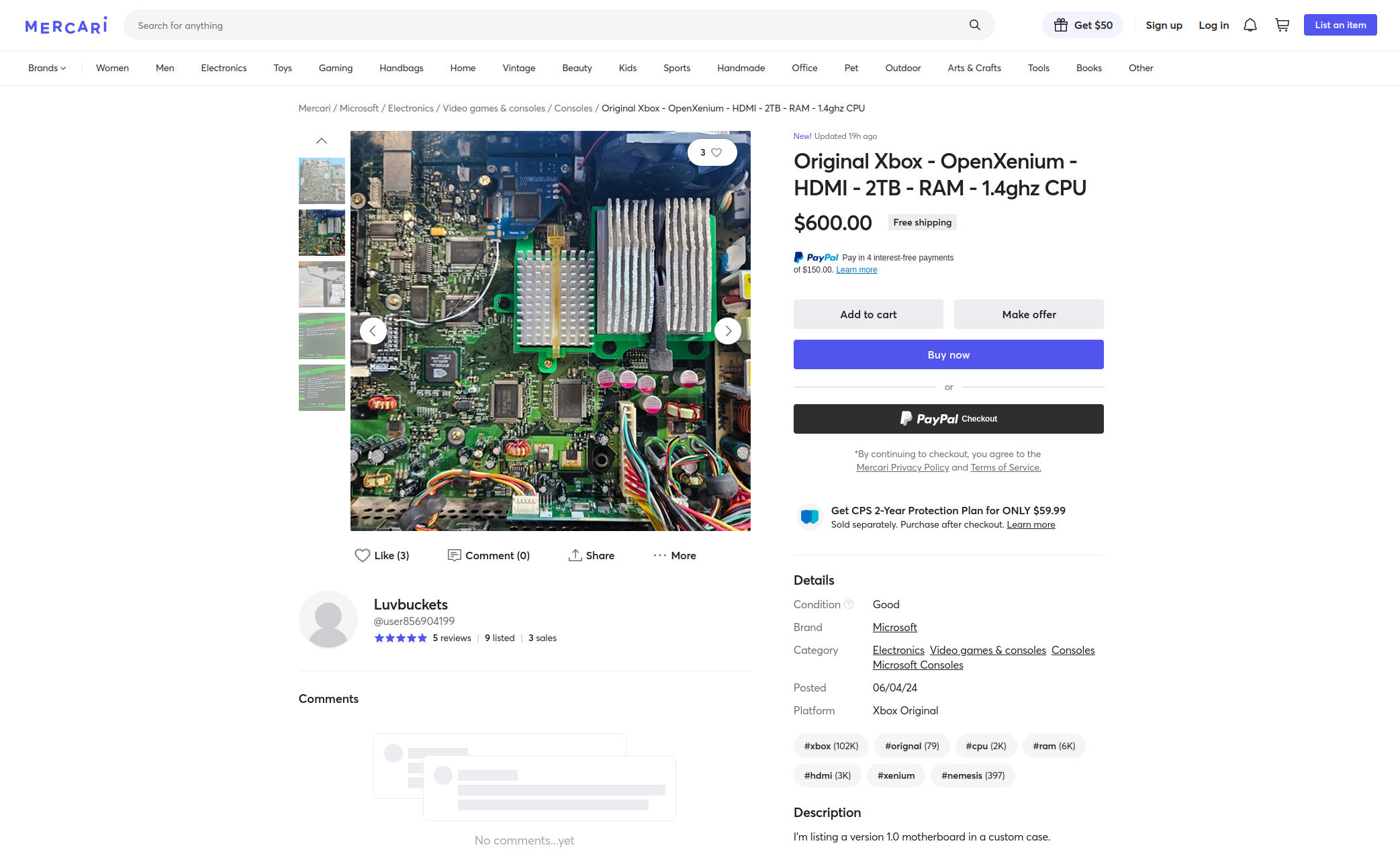The image size is (1400, 862).
Task: Show next product image arrow
Action: click(728, 331)
